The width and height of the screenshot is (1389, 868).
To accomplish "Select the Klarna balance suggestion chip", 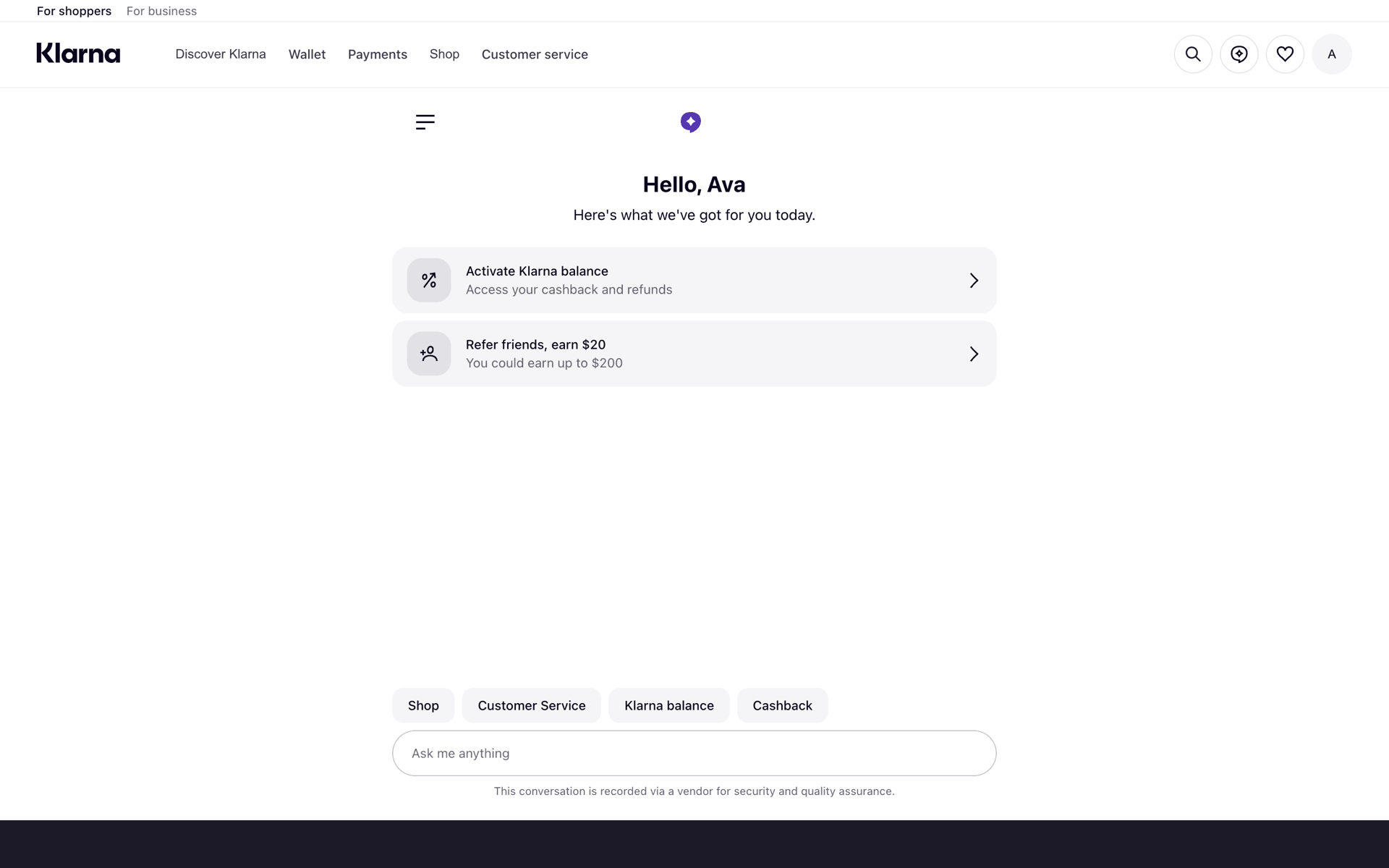I will pyautogui.click(x=669, y=705).
